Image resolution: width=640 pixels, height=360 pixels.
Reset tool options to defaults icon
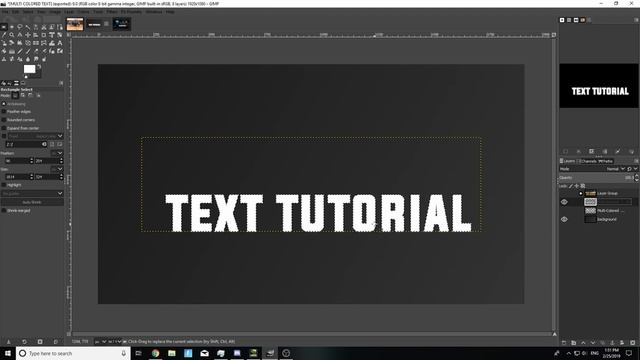click(x=56, y=342)
